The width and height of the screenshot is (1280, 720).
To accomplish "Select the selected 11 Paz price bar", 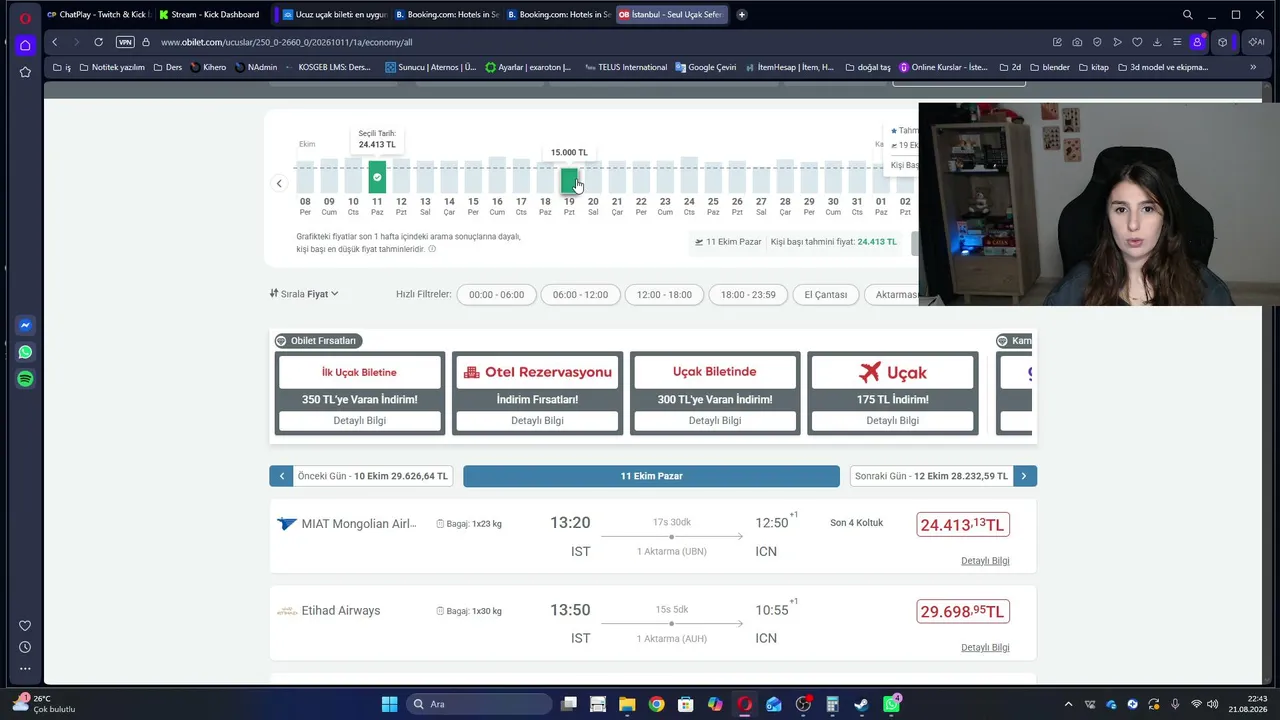I will coord(377,177).
